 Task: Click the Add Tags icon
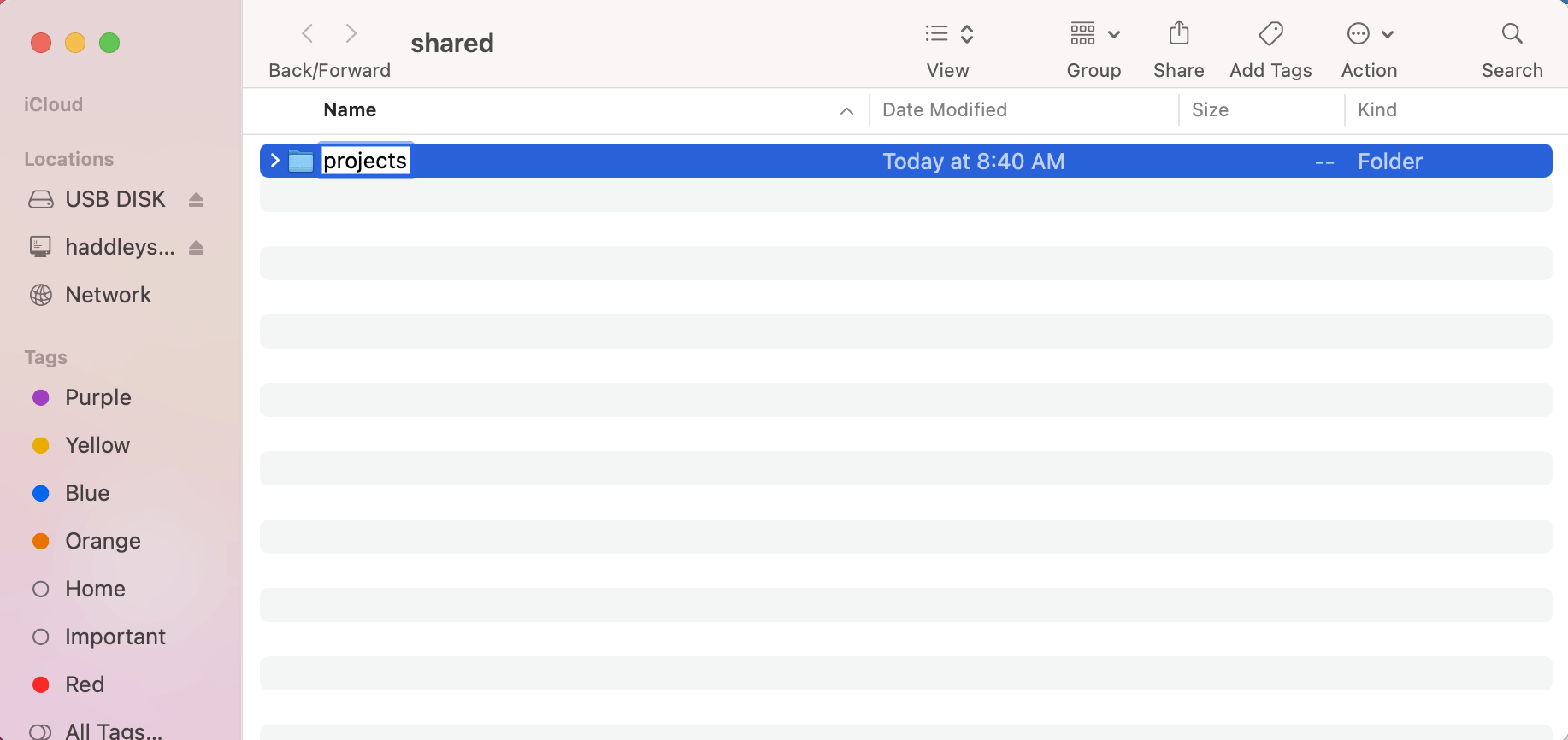click(x=1270, y=34)
